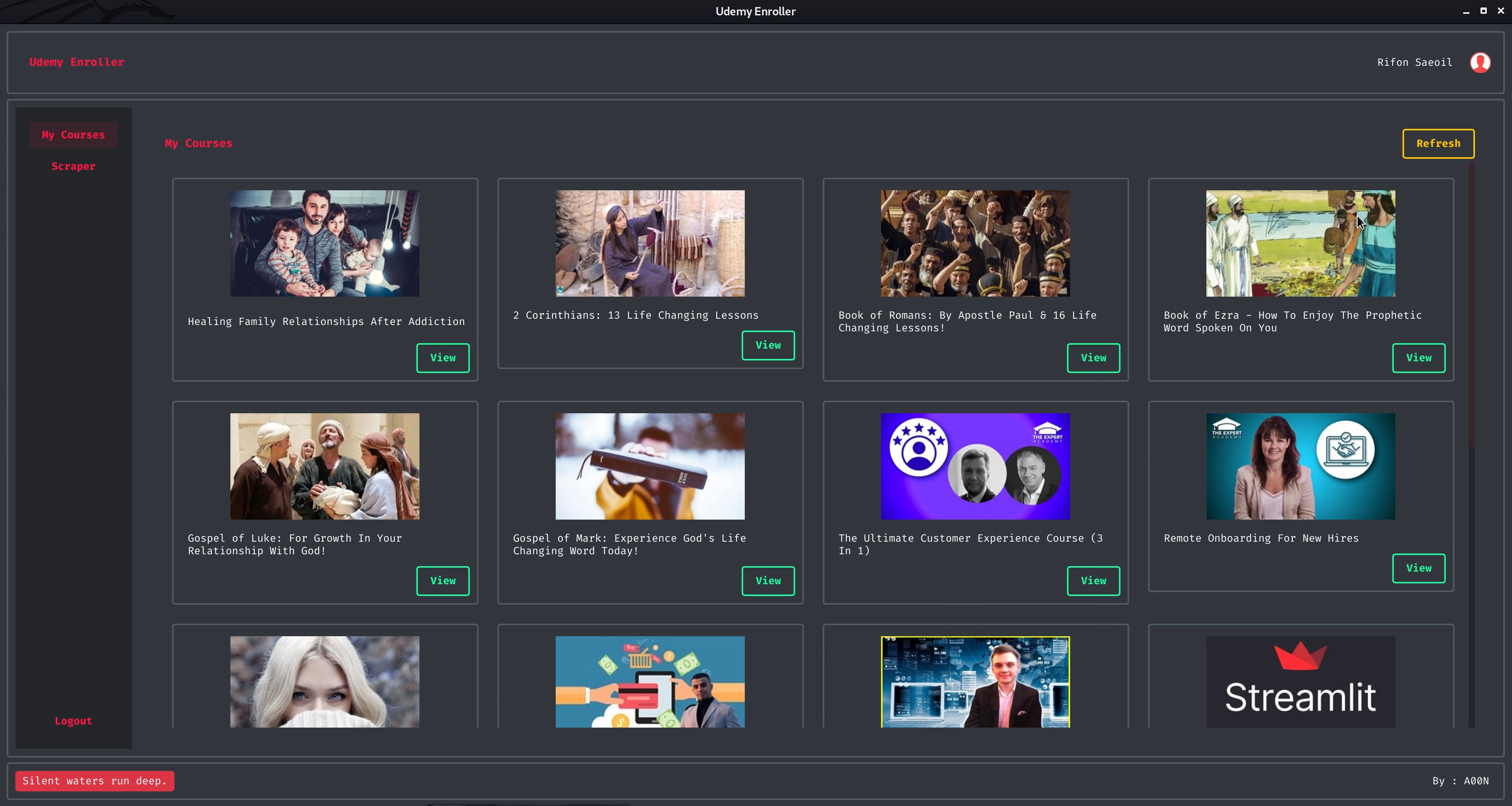View the Book of Ezra course
Viewport: 1512px width, 806px height.
[1418, 358]
